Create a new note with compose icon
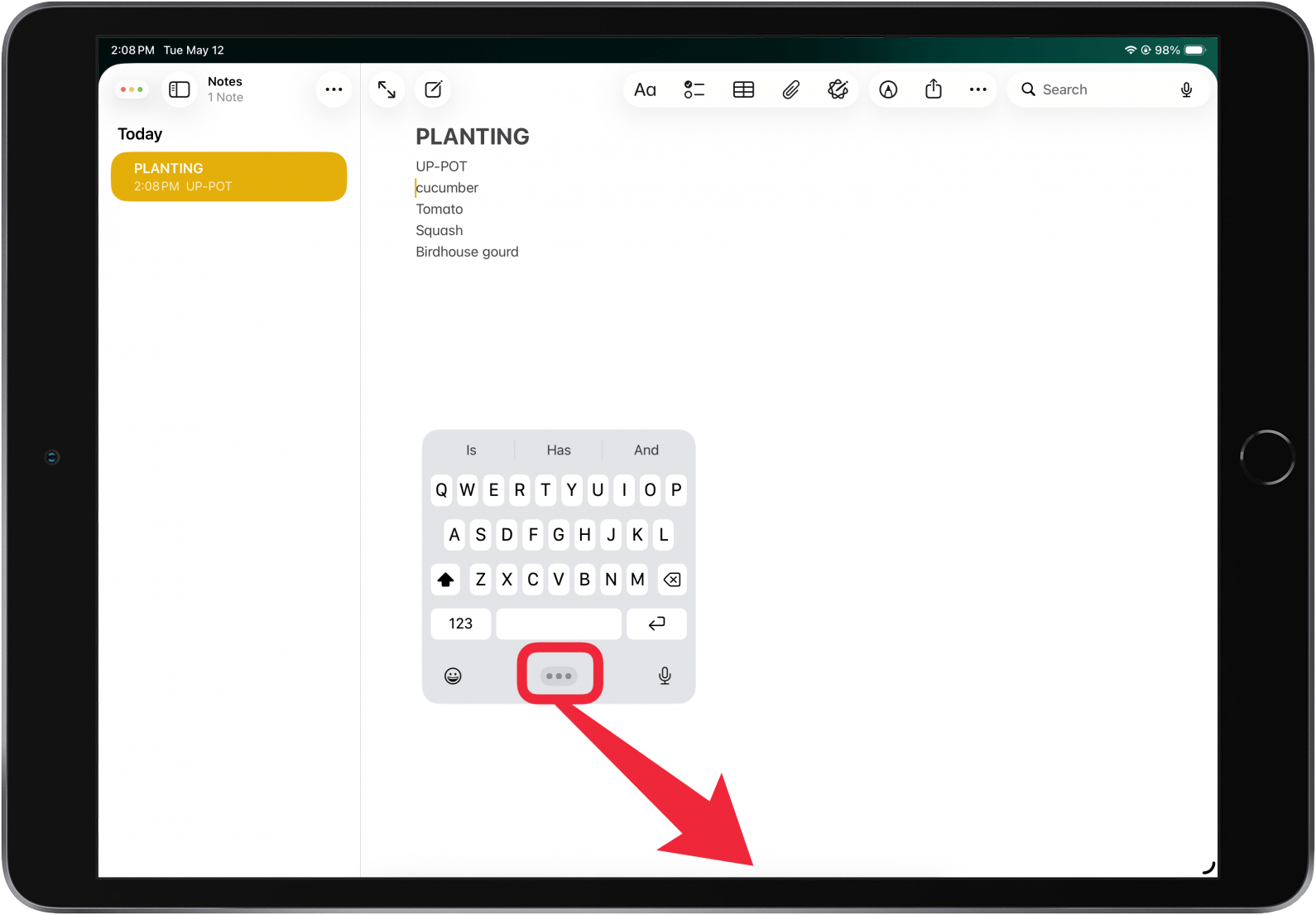The width and height of the screenshot is (1316, 915). pyautogui.click(x=434, y=89)
